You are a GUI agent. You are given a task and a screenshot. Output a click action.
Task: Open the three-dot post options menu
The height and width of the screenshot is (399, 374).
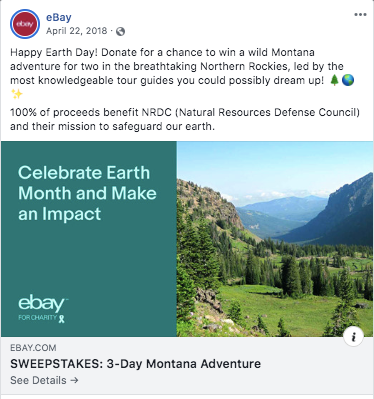360,15
